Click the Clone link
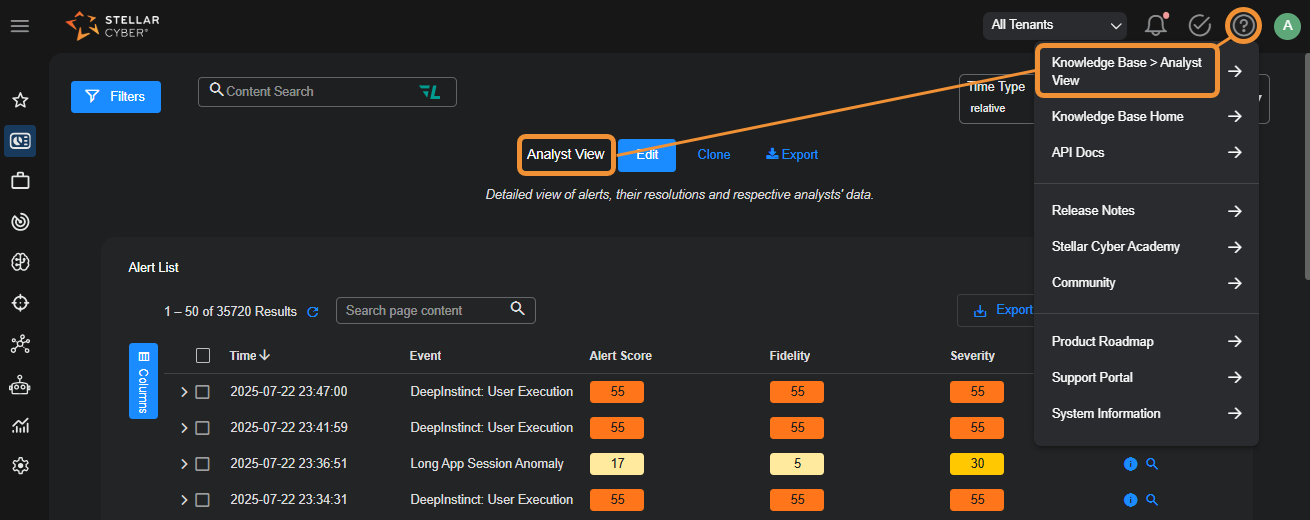The image size is (1310, 520). pyautogui.click(x=713, y=155)
